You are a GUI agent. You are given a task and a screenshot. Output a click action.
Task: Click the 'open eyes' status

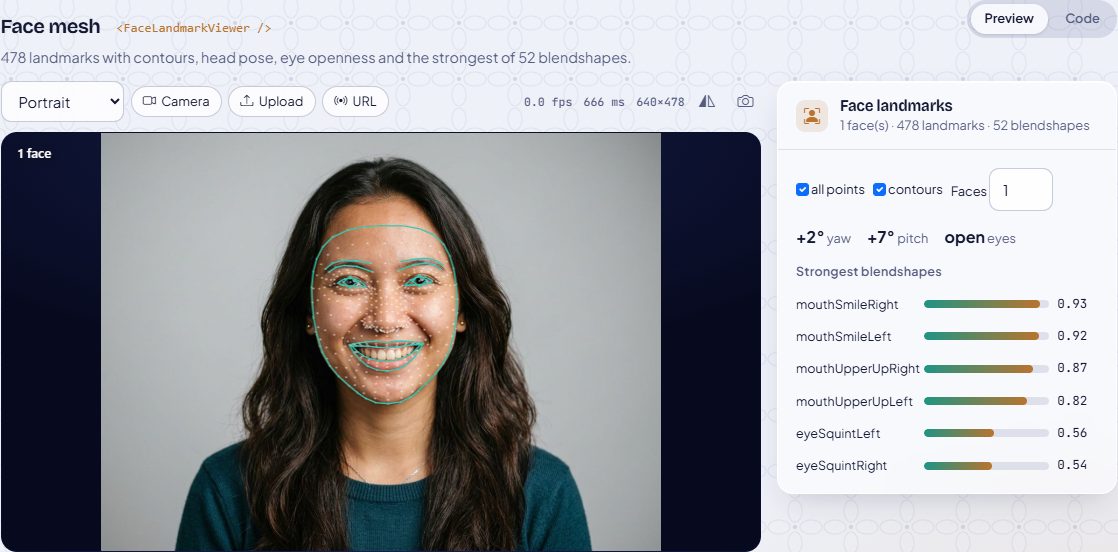(980, 238)
